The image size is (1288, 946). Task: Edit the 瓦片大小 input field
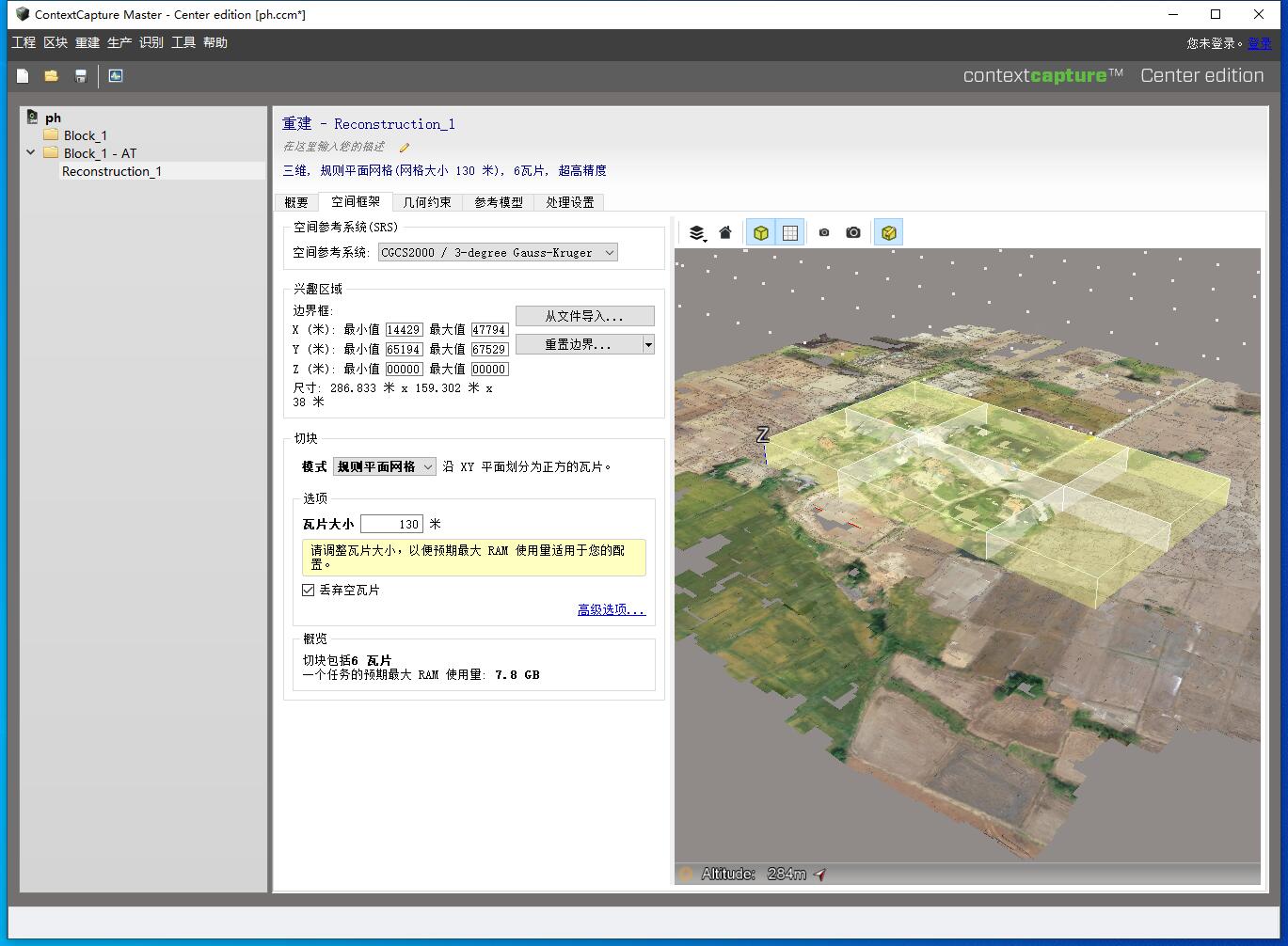392,524
